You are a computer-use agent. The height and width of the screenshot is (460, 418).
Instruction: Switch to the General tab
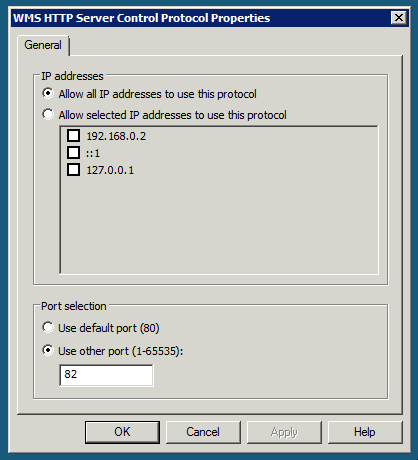pos(43,45)
